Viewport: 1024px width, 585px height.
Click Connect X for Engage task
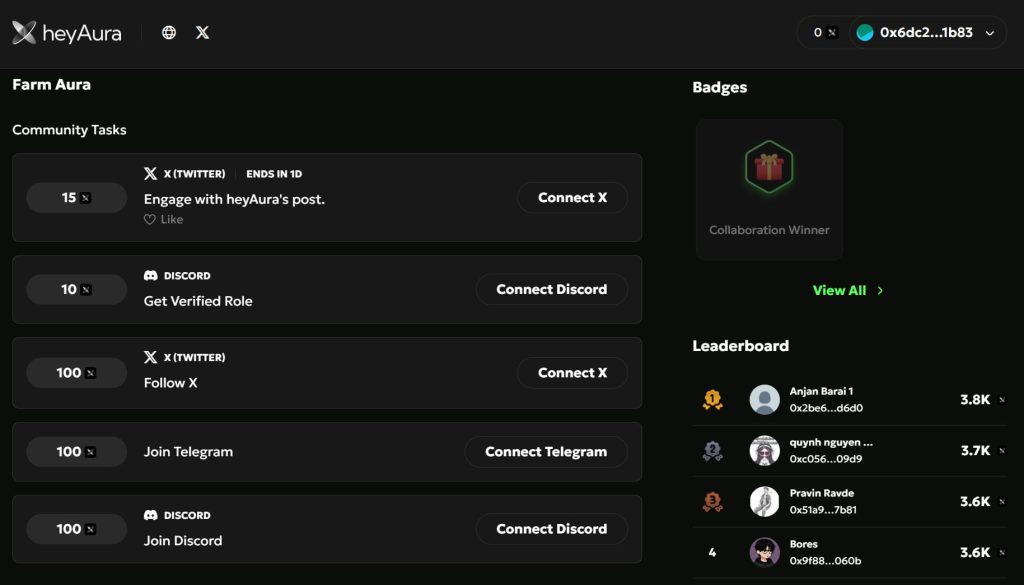click(572, 198)
